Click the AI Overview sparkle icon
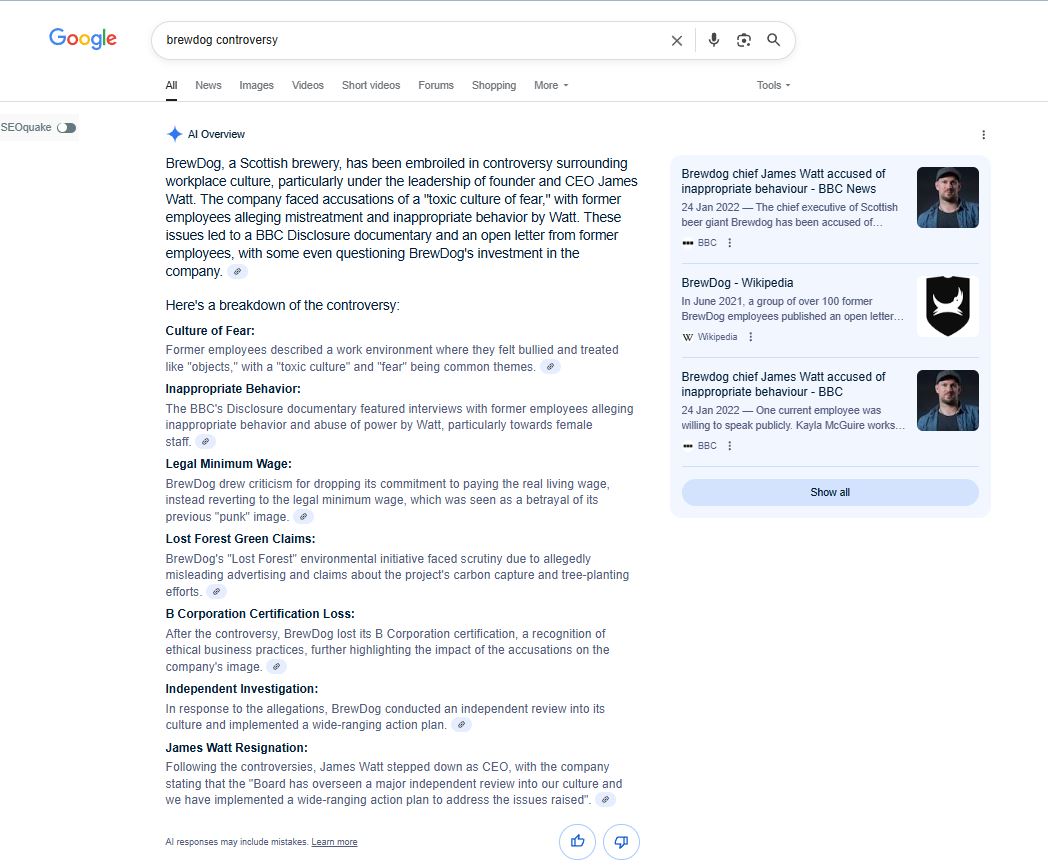 (174, 134)
